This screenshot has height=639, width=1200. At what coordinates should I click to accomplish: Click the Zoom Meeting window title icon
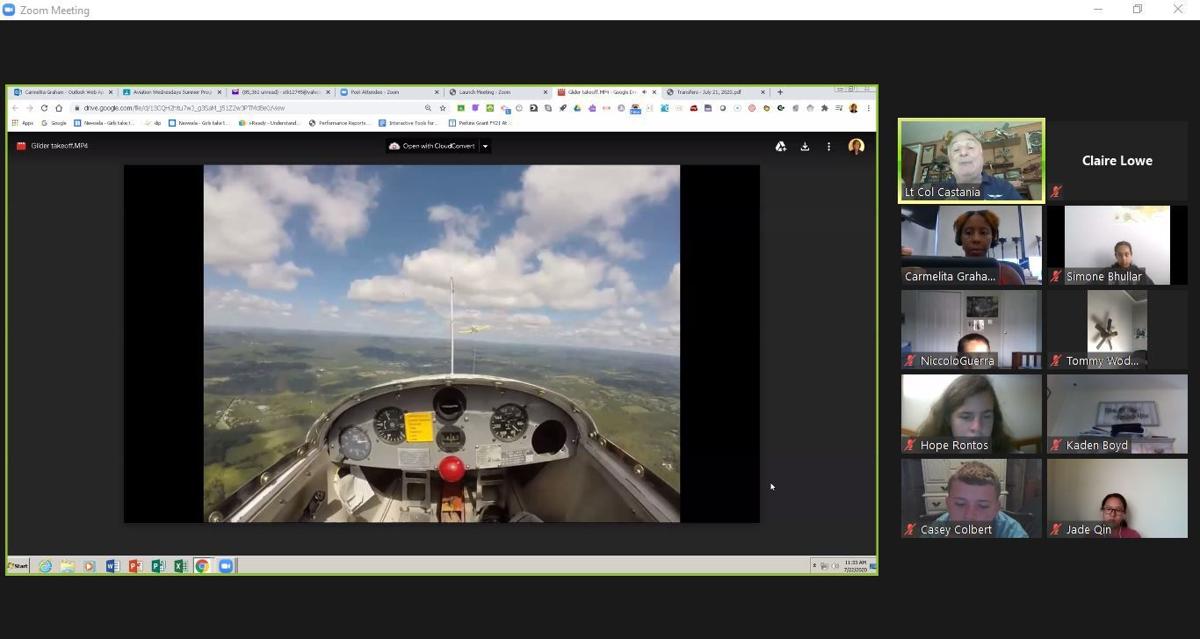click(x=9, y=10)
